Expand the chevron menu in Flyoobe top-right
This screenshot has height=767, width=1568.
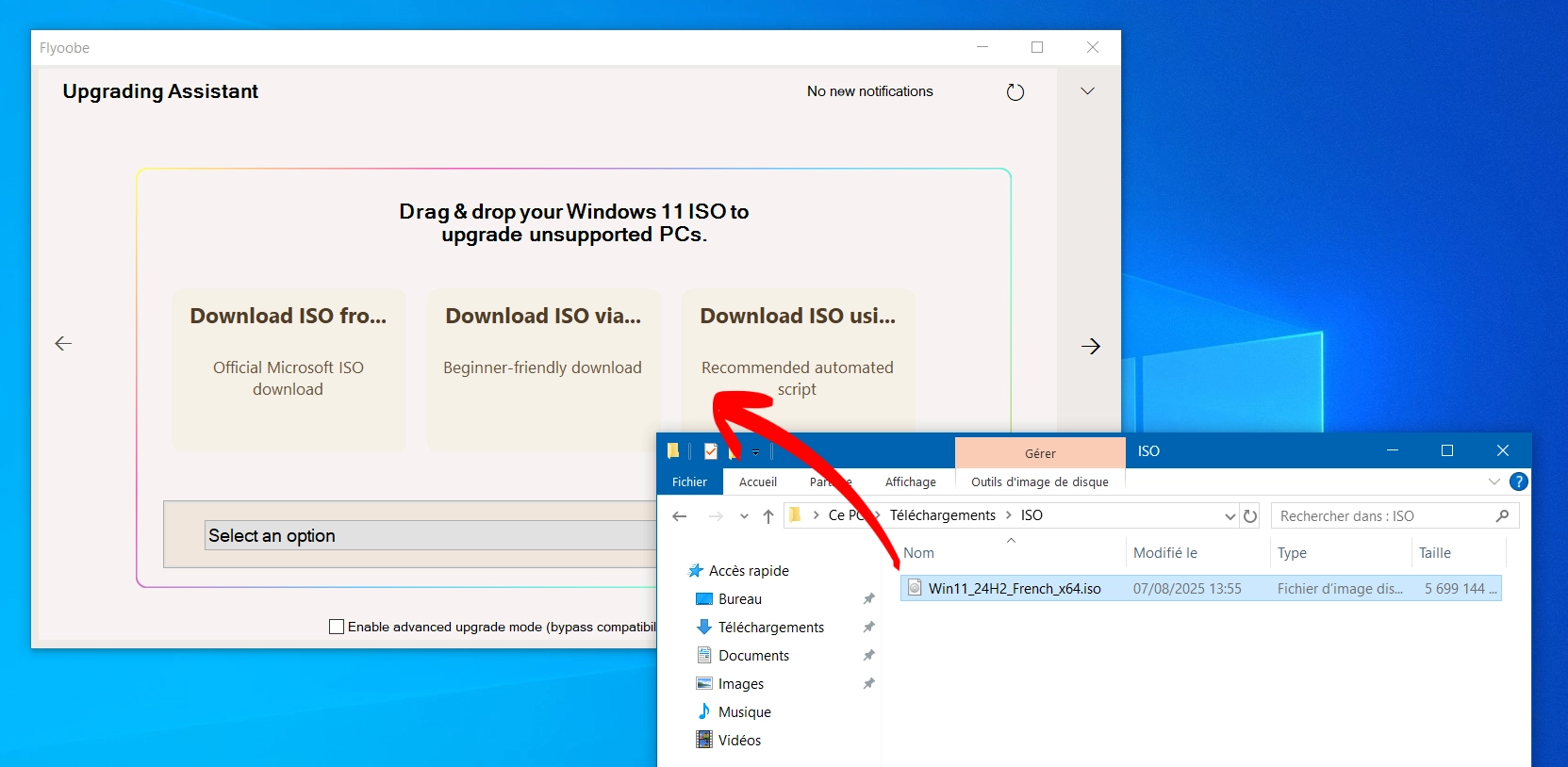[x=1087, y=91]
